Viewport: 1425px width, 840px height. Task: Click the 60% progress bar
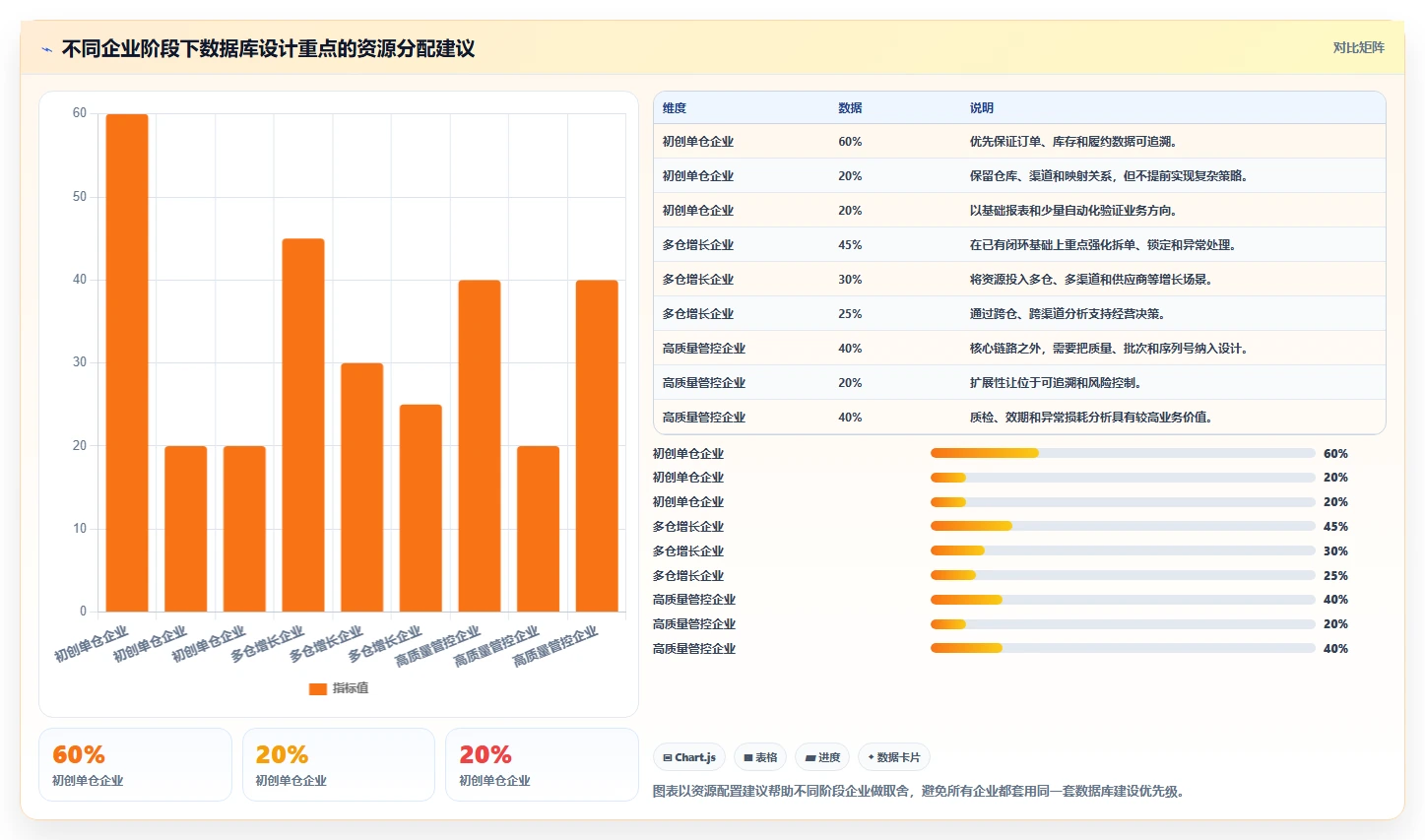(1123, 453)
